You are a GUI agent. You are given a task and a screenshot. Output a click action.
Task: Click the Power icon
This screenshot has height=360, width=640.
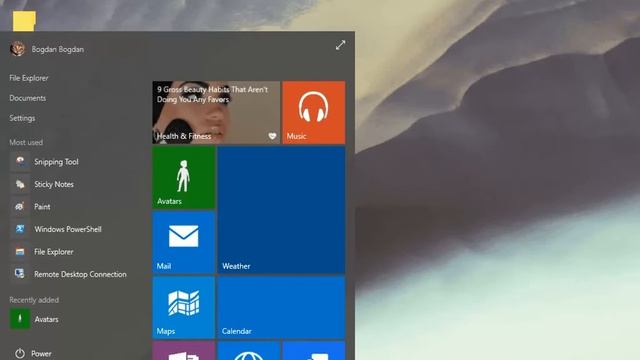point(20,353)
